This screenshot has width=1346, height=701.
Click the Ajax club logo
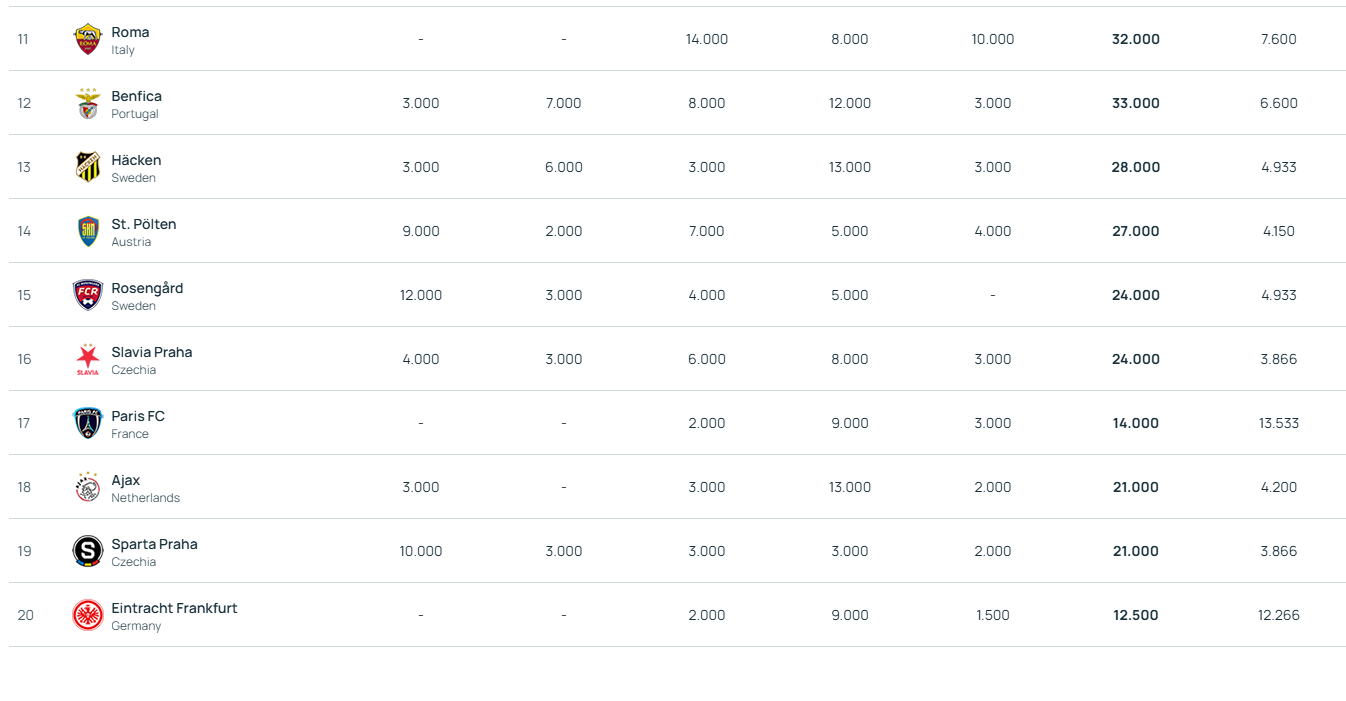click(x=88, y=487)
